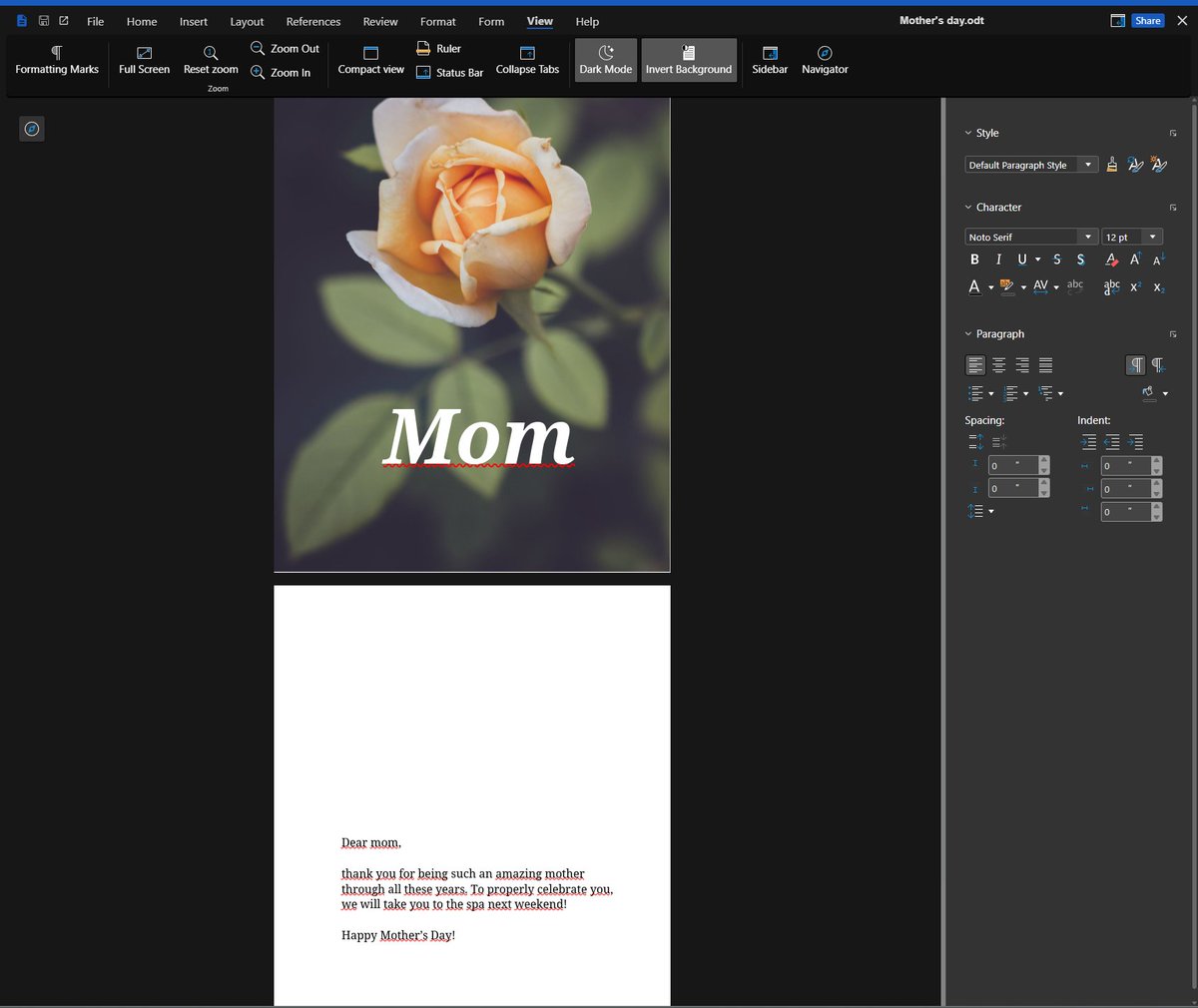Open the Navigator panel from the ribbon
This screenshot has height=1008, width=1198.
pos(825,60)
